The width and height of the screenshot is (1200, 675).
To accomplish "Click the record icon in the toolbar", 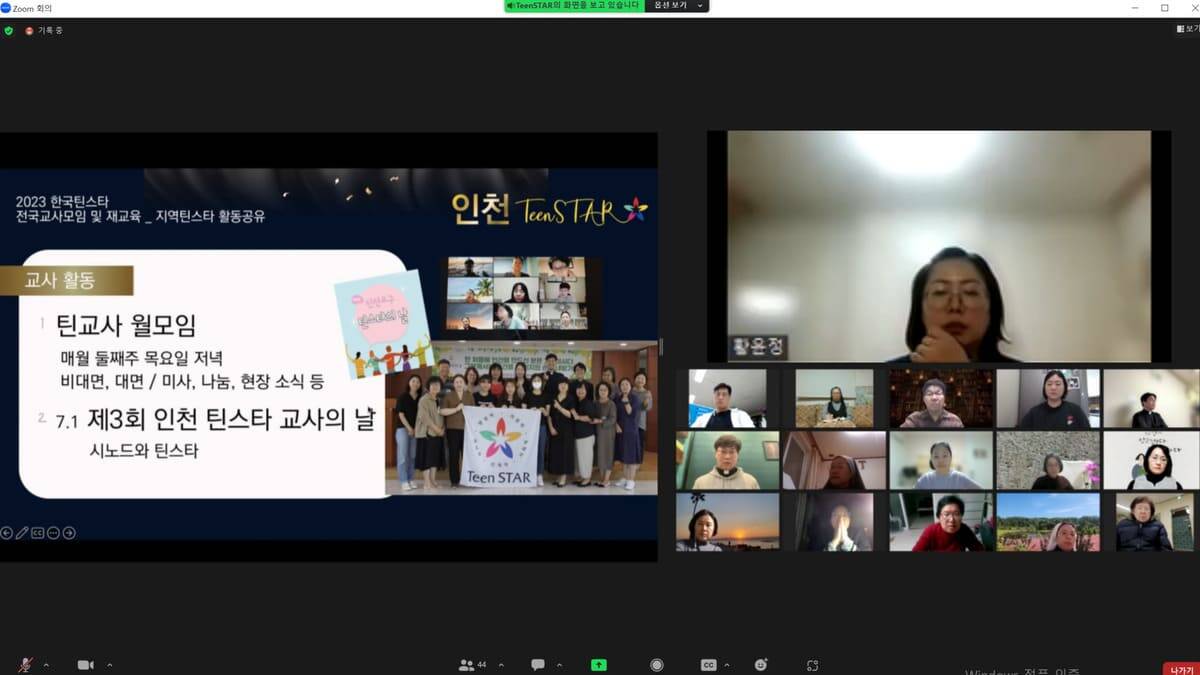I will click(x=656, y=665).
